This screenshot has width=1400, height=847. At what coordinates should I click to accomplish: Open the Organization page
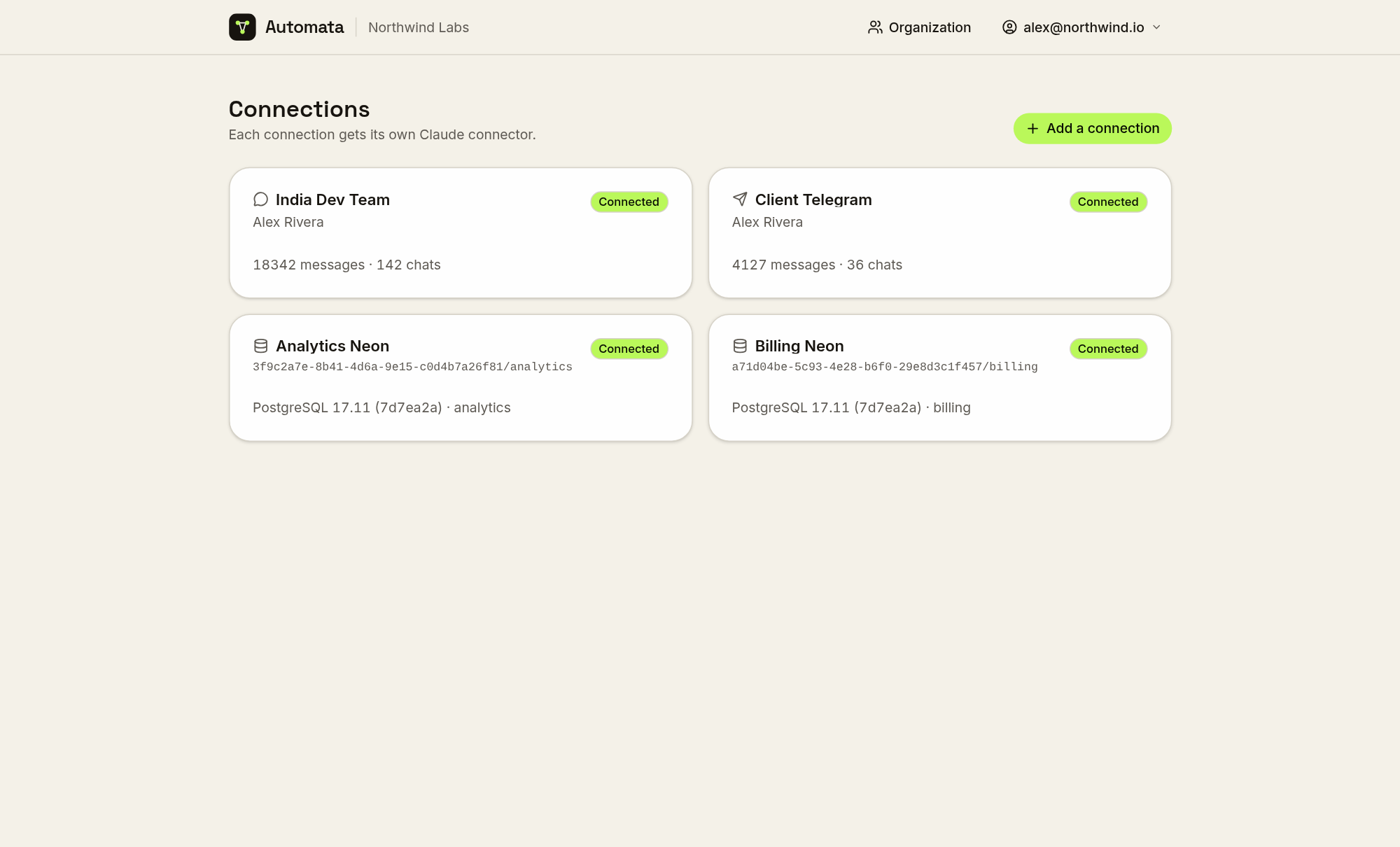919,27
